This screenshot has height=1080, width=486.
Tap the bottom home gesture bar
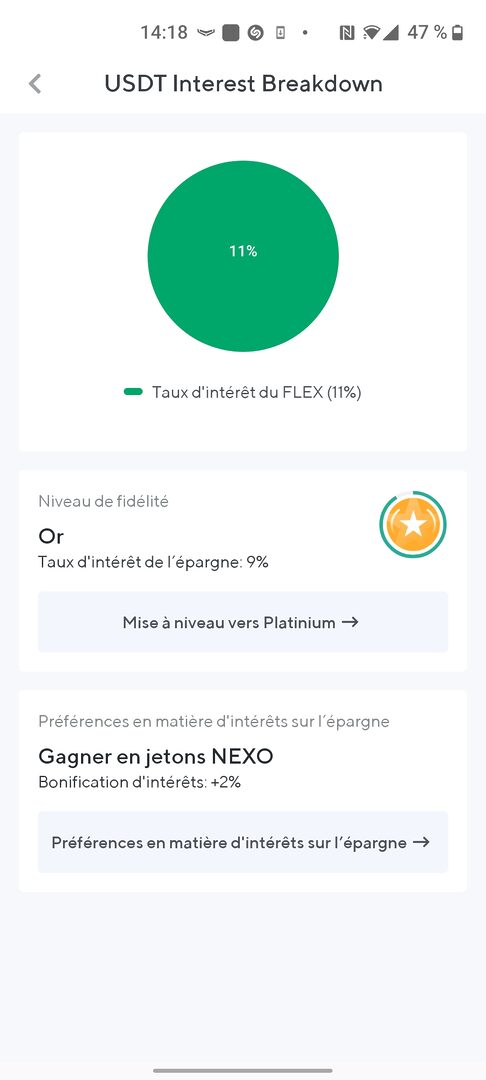243,1071
